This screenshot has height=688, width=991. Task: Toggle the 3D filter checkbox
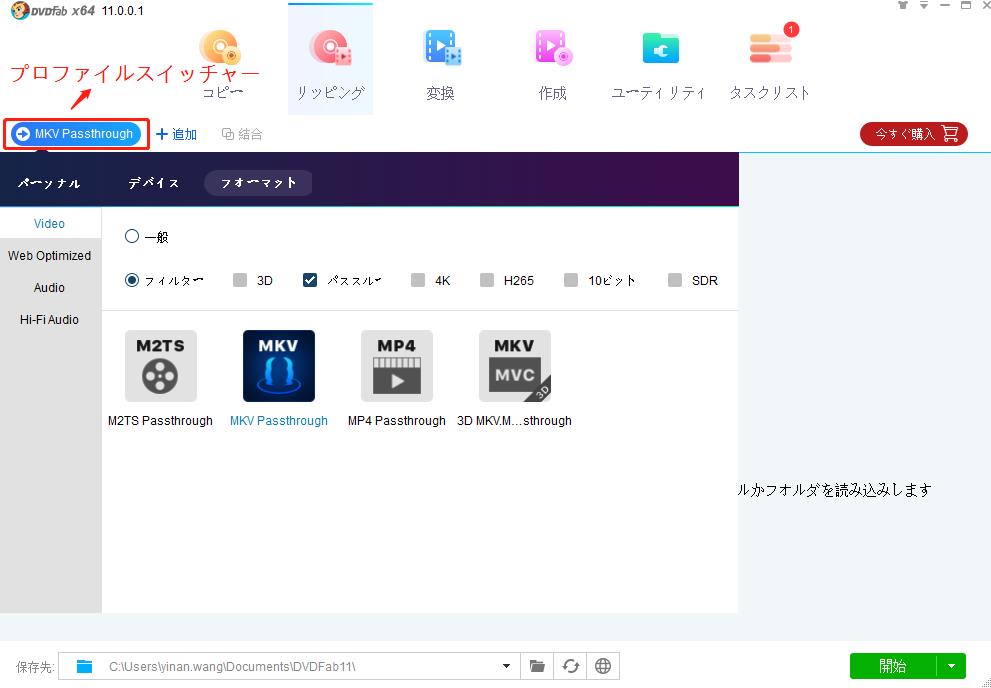point(240,280)
